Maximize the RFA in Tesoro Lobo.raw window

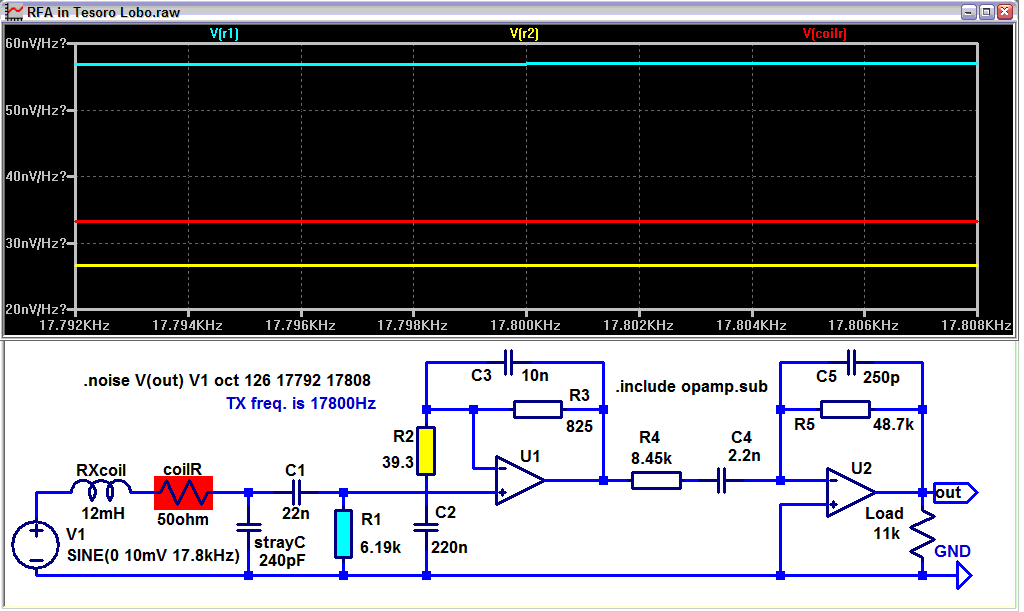pos(986,11)
